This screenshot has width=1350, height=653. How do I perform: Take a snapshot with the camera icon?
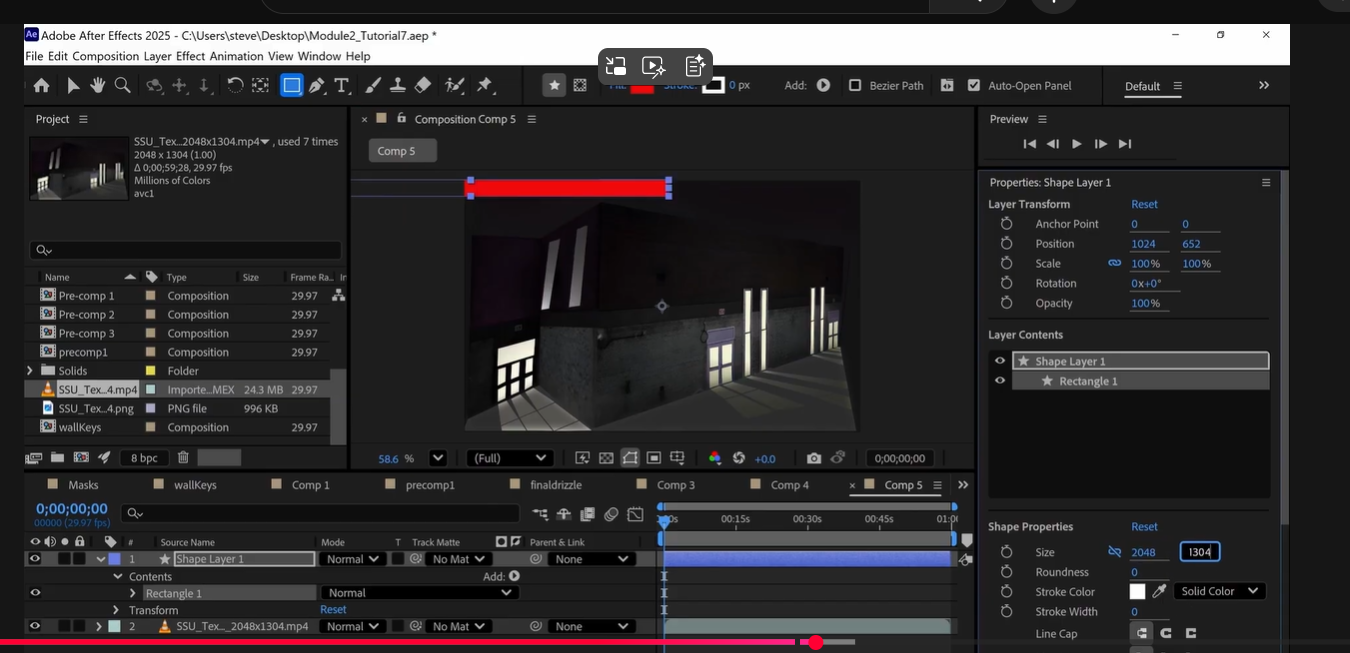click(x=814, y=458)
